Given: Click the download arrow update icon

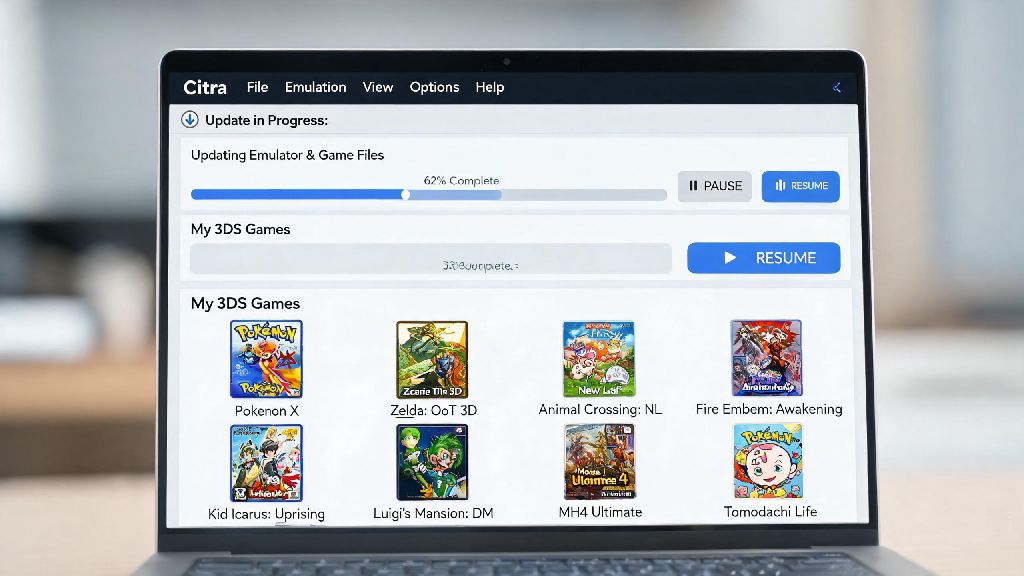Looking at the screenshot, I should coord(190,120).
